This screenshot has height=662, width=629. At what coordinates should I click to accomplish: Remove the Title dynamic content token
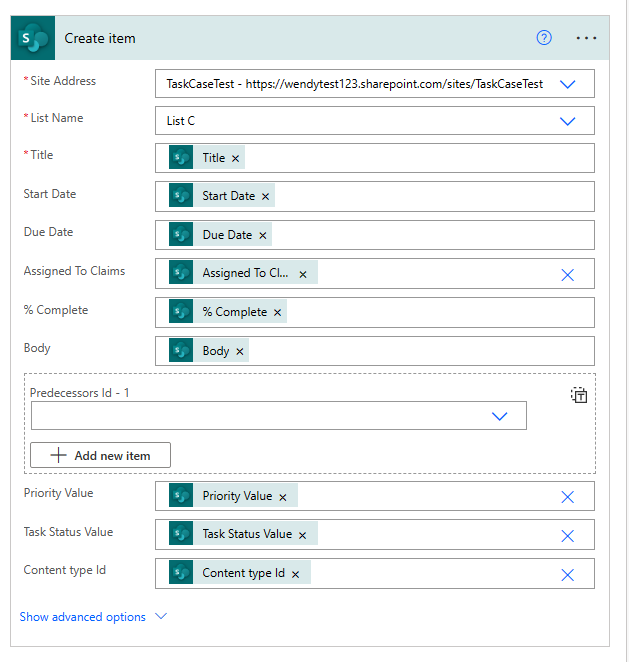[x=236, y=158]
